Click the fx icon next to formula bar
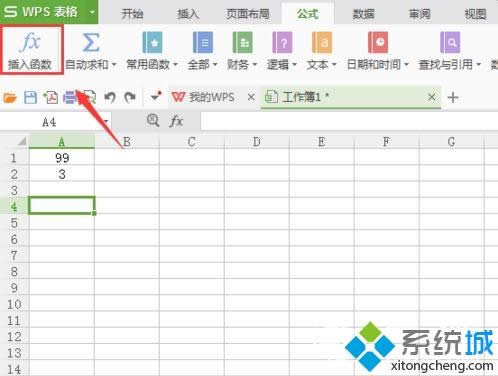This screenshot has width=498, height=376. pos(176,121)
